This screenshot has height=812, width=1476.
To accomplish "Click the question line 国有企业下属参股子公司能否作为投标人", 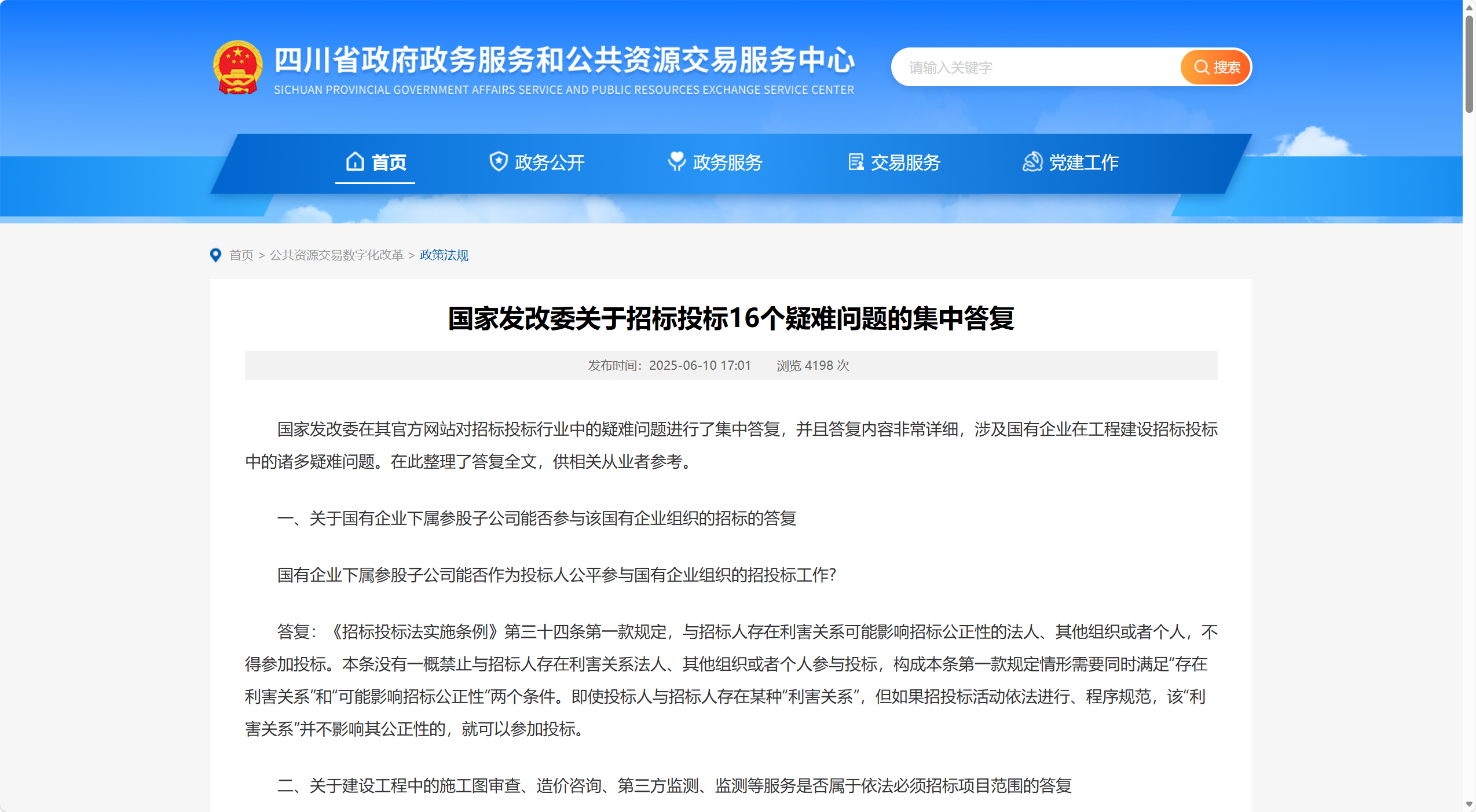I will [x=557, y=575].
